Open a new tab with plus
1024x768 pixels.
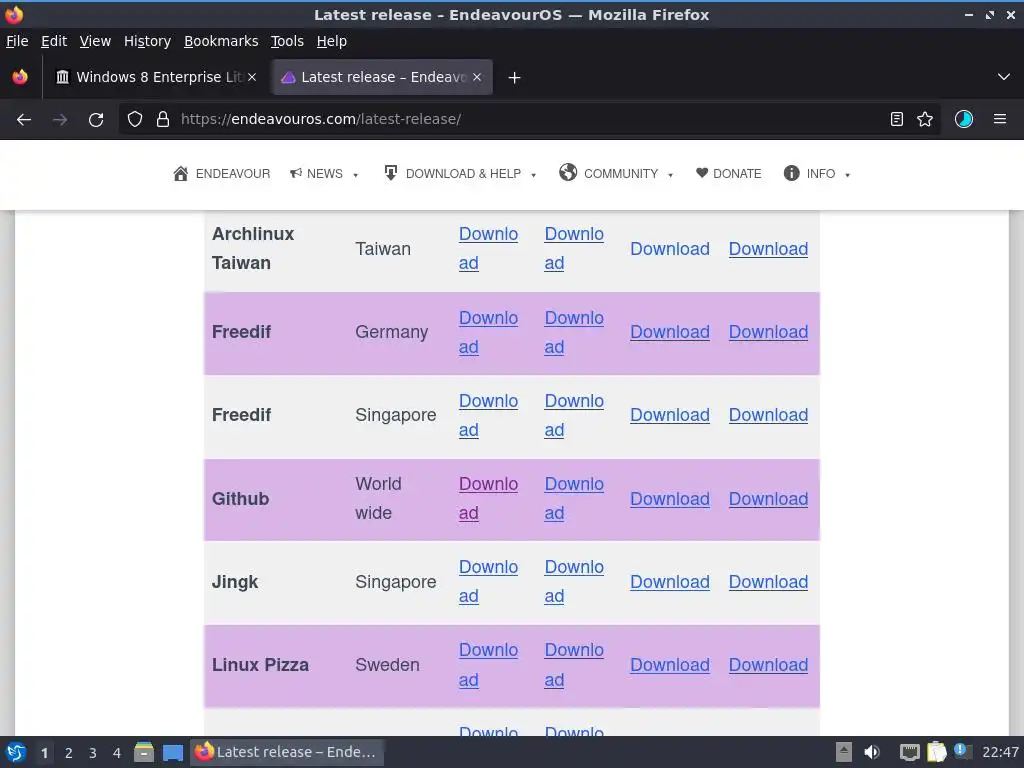(x=514, y=78)
